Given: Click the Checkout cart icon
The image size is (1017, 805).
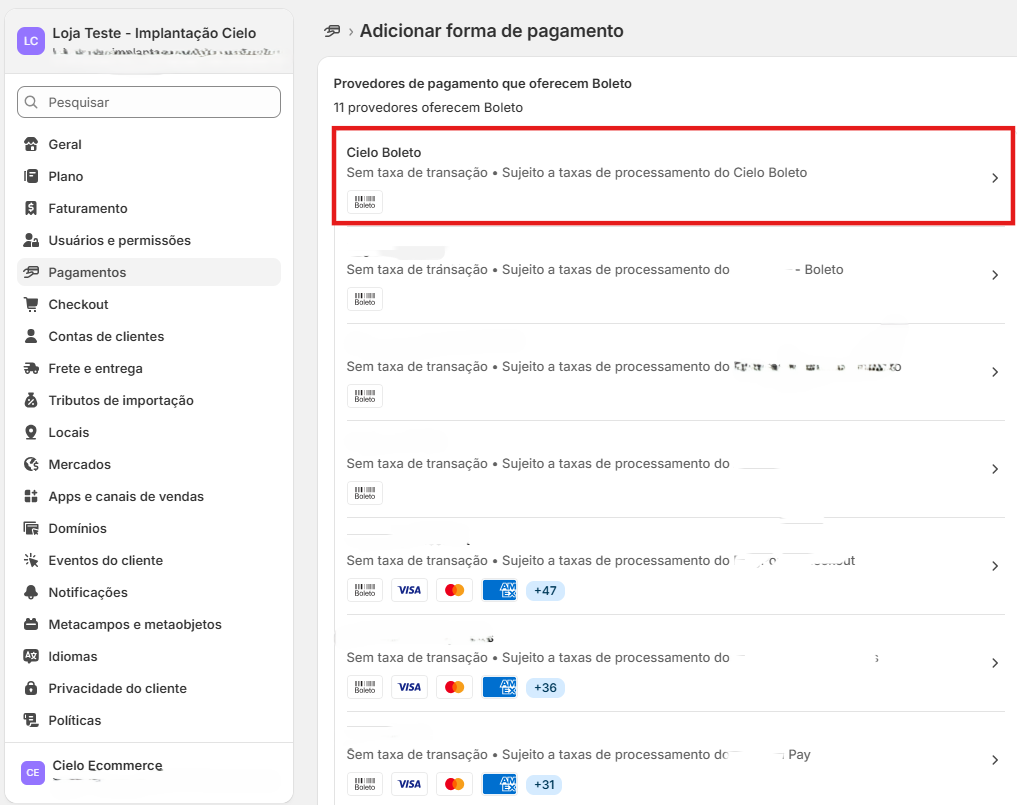Looking at the screenshot, I should pos(30,304).
